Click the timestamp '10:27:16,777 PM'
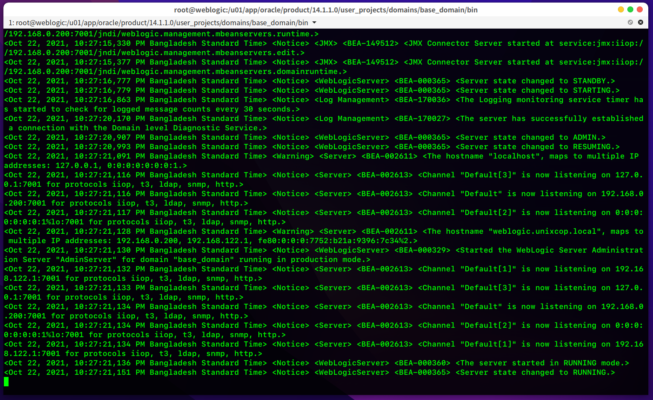This screenshot has width=653, height=400. 110,81
